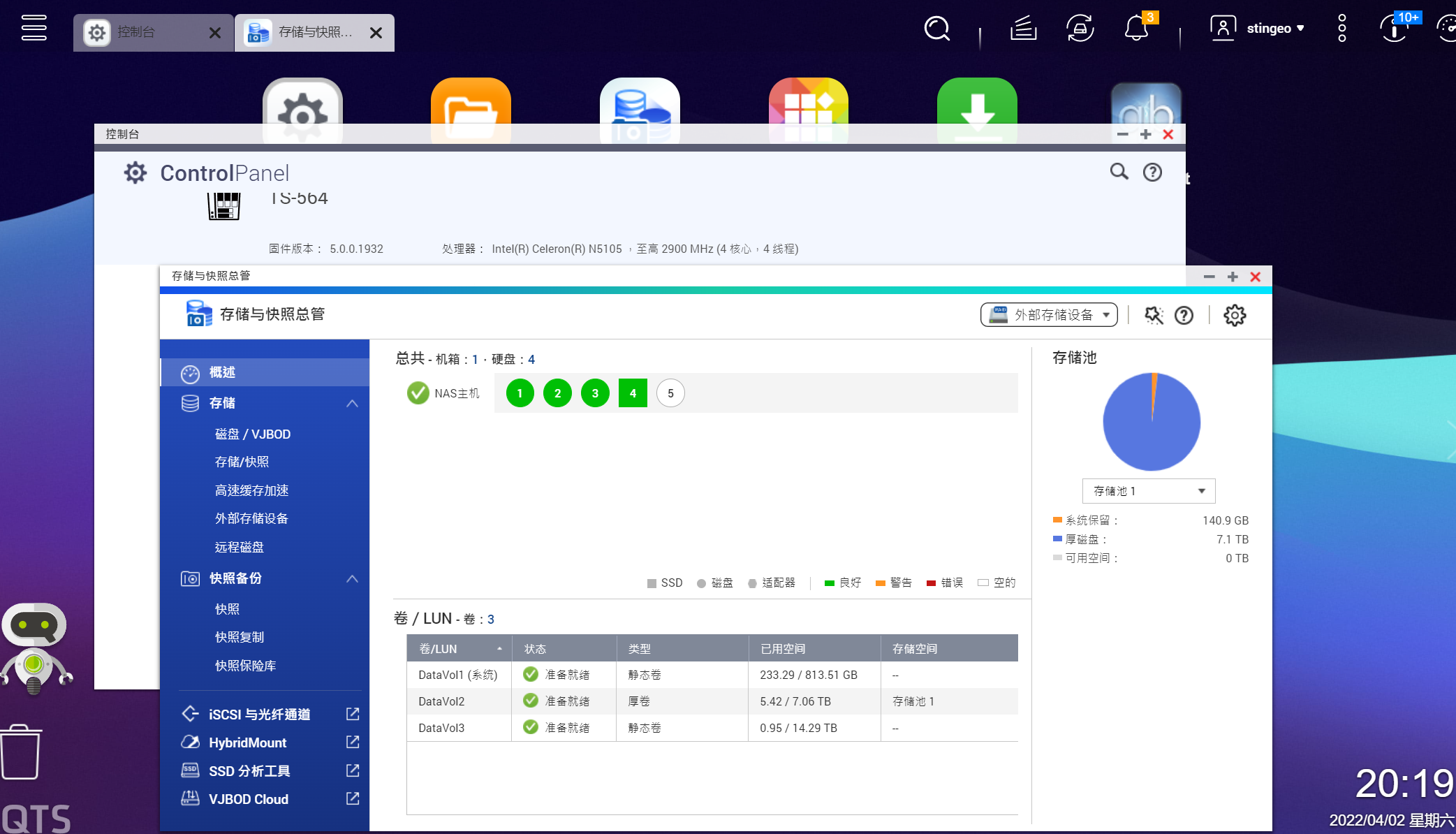Viewport: 1456px width, 834px height.
Task: Open 外部存储设备 sidebar item
Action: (x=251, y=518)
